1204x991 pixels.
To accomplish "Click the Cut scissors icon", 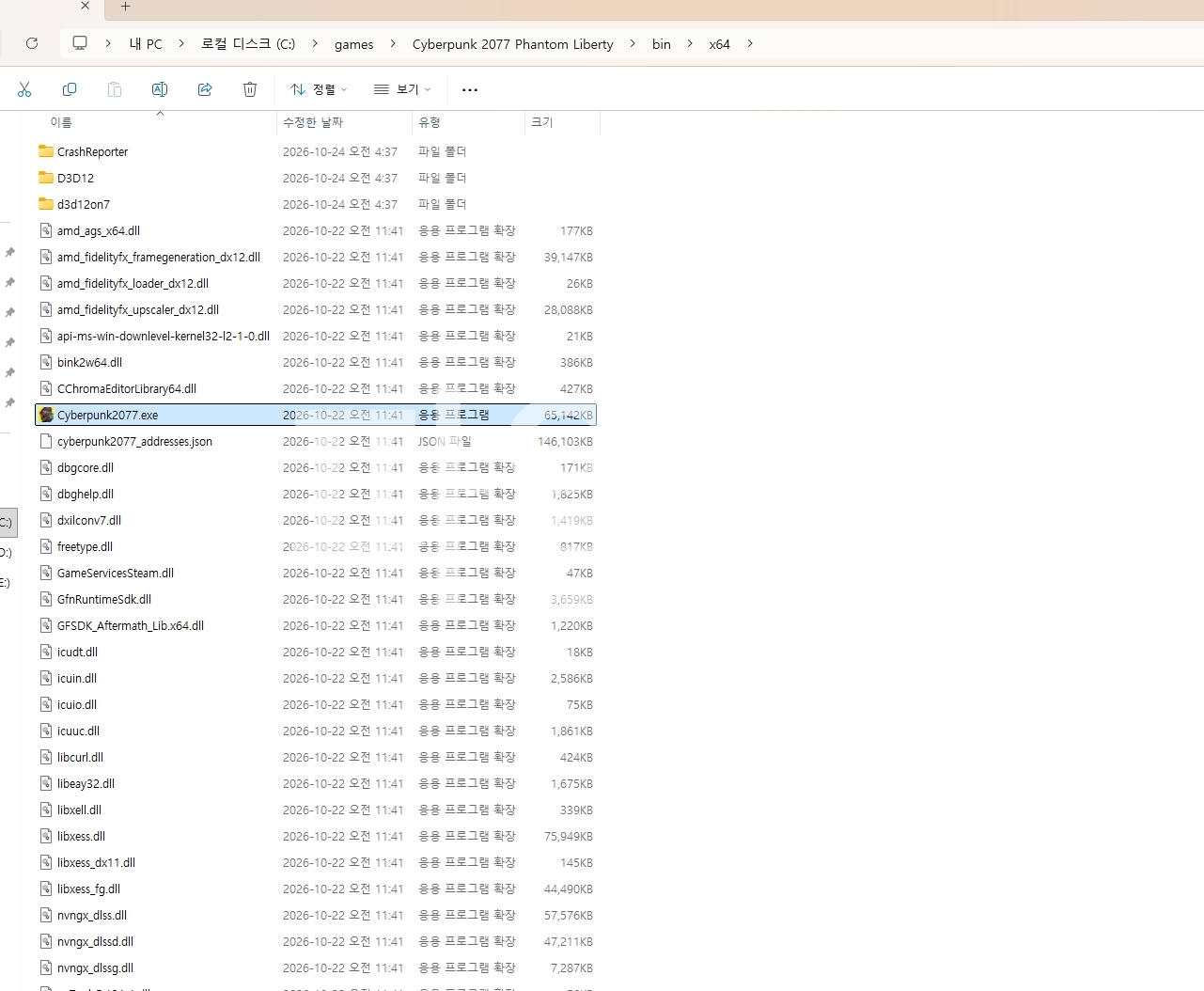I will pyautogui.click(x=24, y=89).
